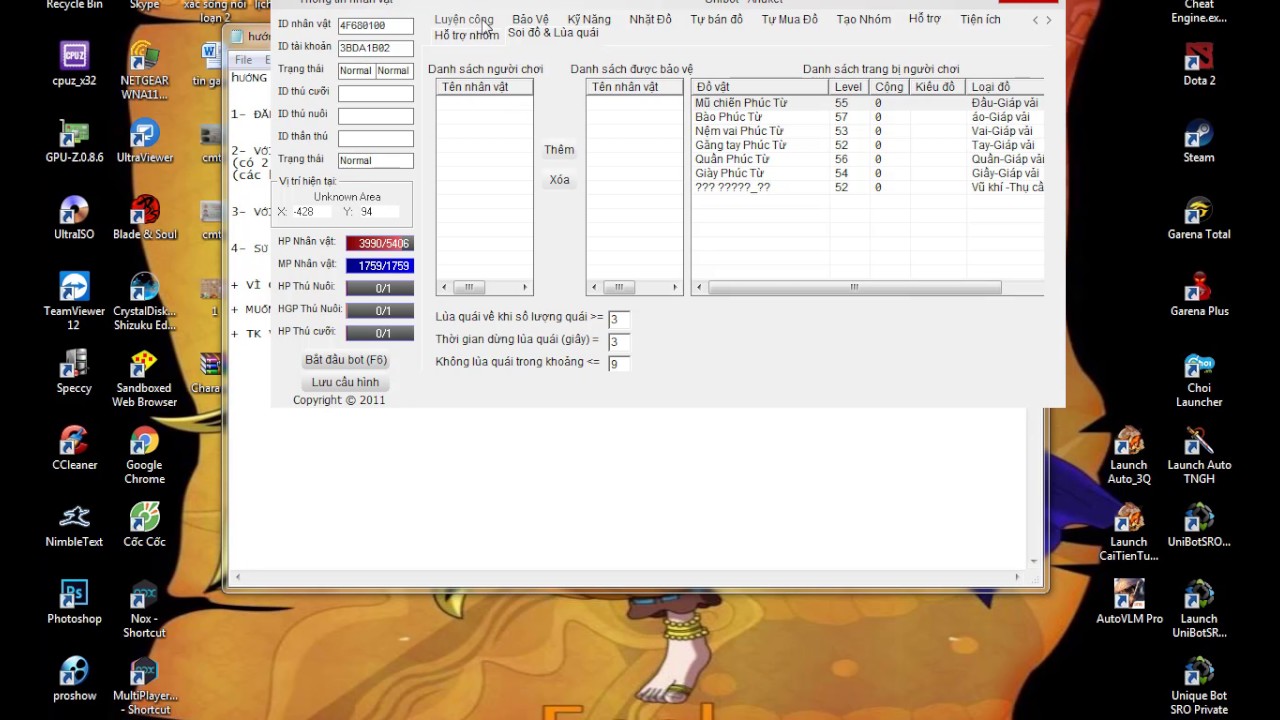Switch to the Hỗ trợ nhóm sub-tab
Image resolution: width=1280 pixels, height=720 pixels.
(466, 35)
